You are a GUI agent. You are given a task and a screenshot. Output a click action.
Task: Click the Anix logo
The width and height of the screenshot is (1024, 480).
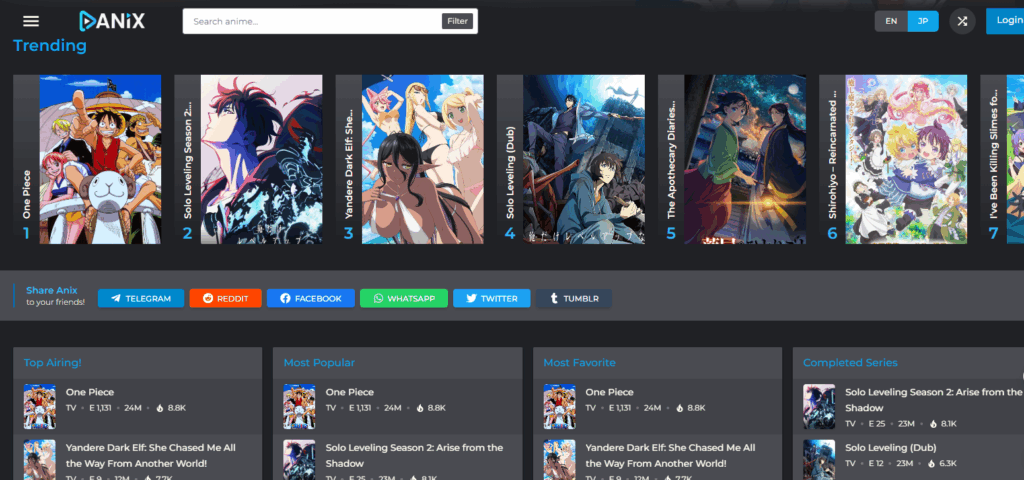coord(111,21)
